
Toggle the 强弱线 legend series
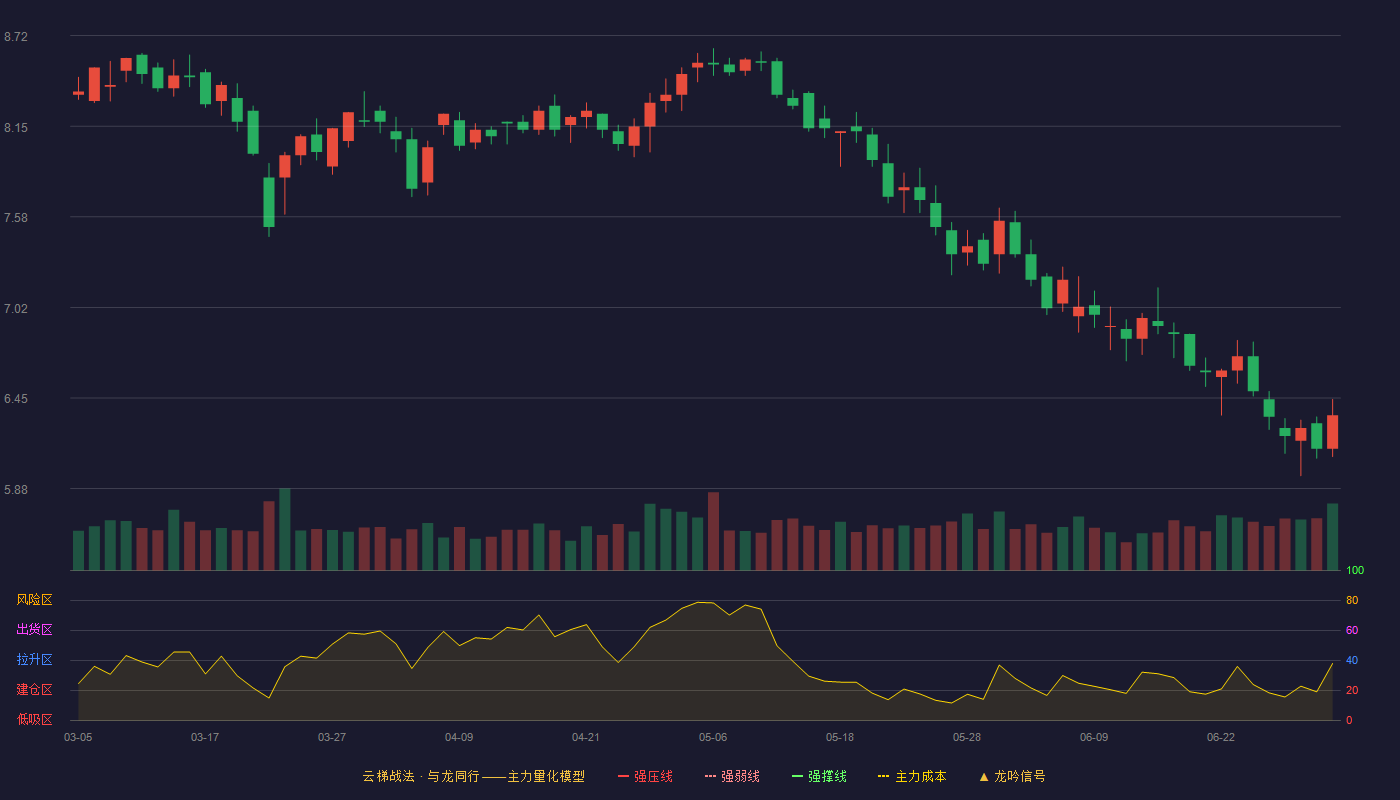[x=732, y=776]
